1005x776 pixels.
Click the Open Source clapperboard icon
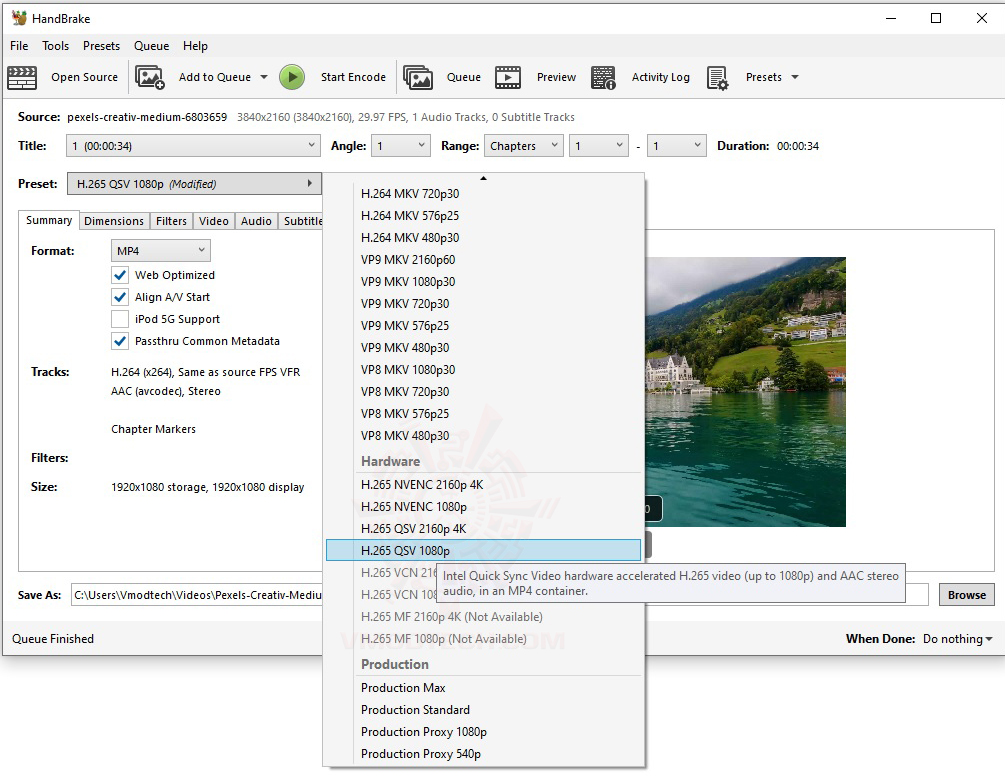click(22, 78)
